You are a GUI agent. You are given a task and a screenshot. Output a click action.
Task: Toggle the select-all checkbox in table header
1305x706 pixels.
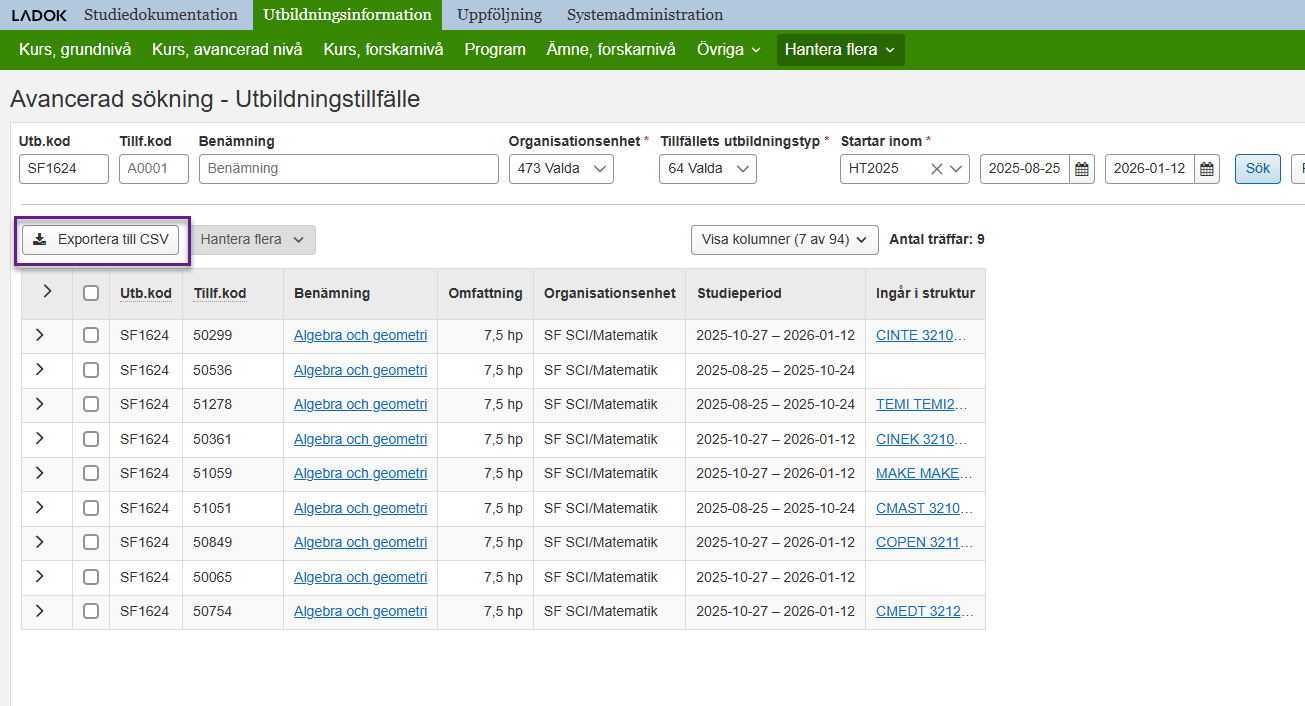pos(91,293)
